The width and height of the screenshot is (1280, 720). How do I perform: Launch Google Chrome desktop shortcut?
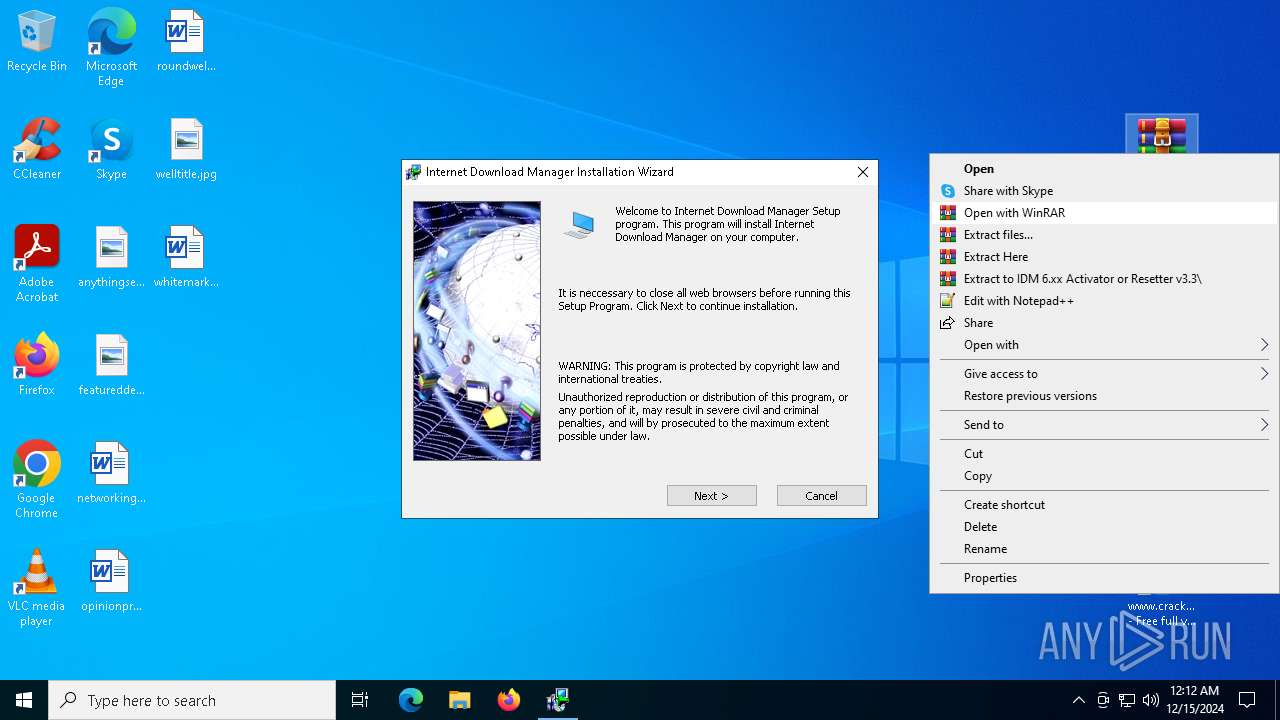(37, 480)
